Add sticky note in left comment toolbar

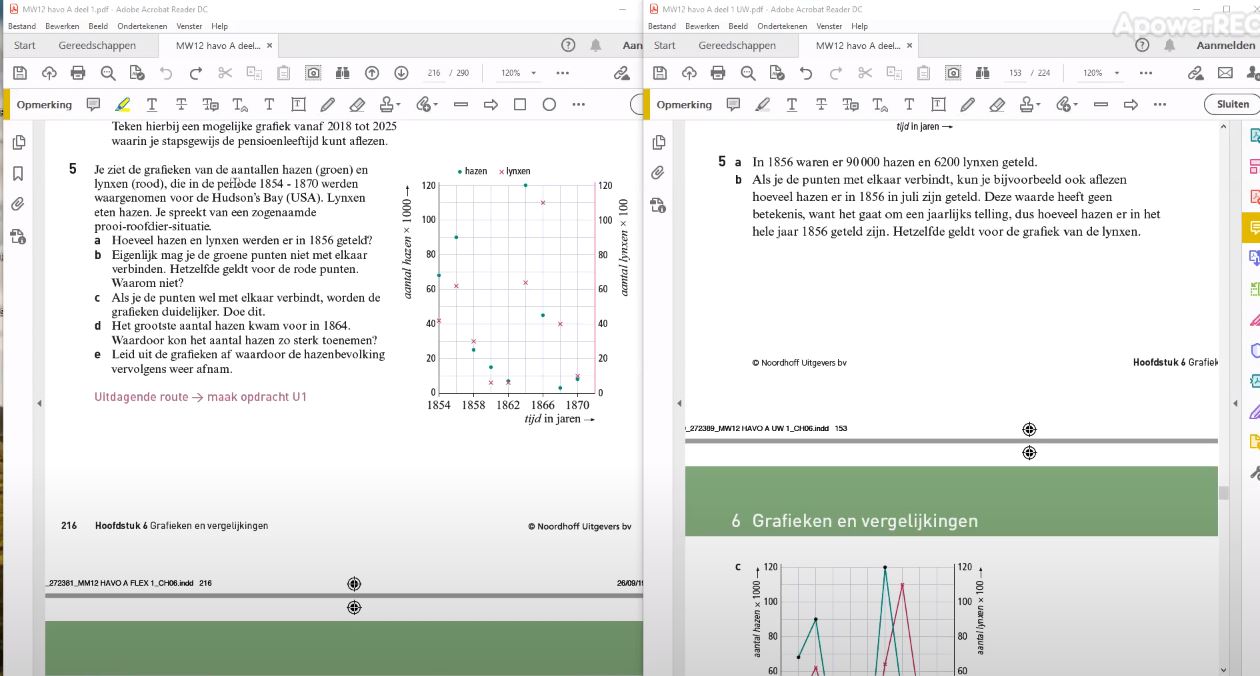tap(93, 104)
